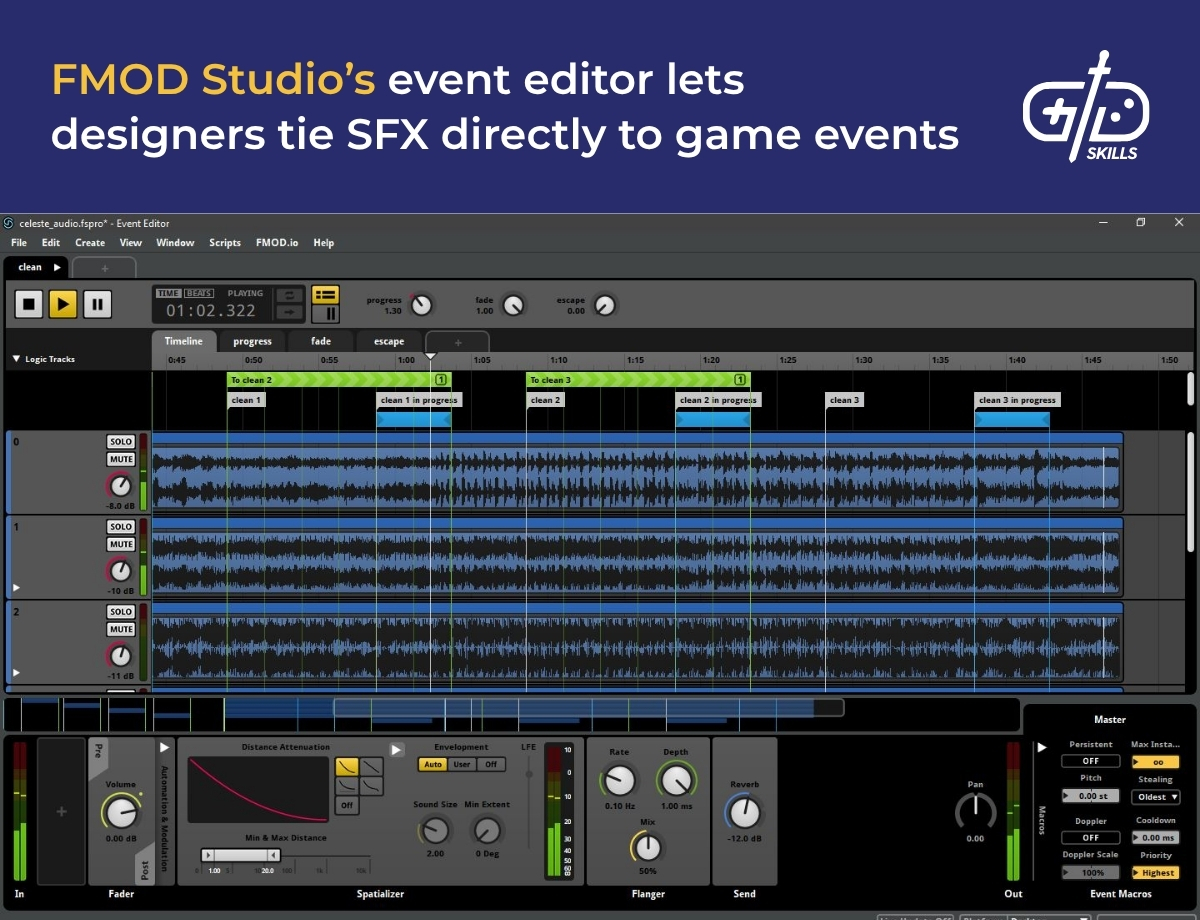Click the Play transport button

click(63, 303)
